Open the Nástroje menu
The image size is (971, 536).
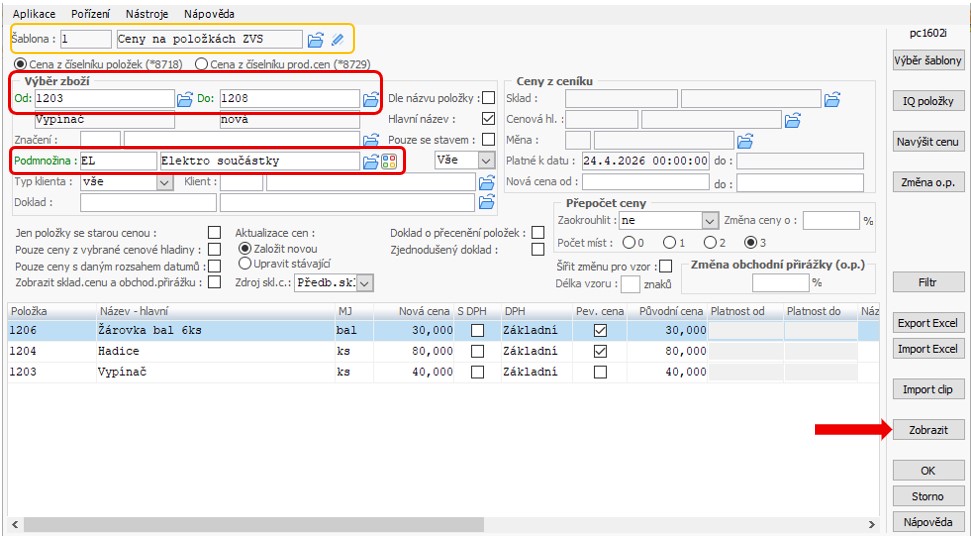click(x=146, y=15)
